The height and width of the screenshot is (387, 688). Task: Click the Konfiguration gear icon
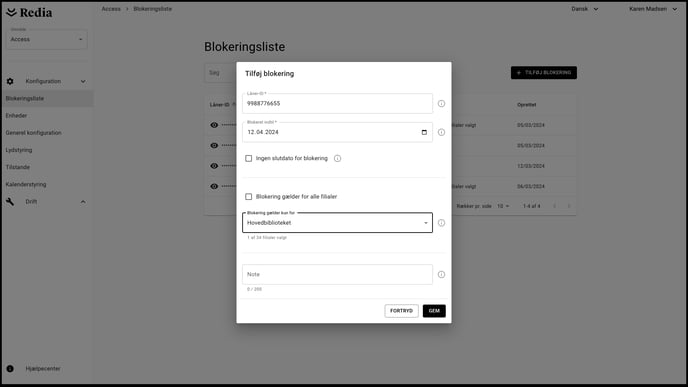(10, 81)
